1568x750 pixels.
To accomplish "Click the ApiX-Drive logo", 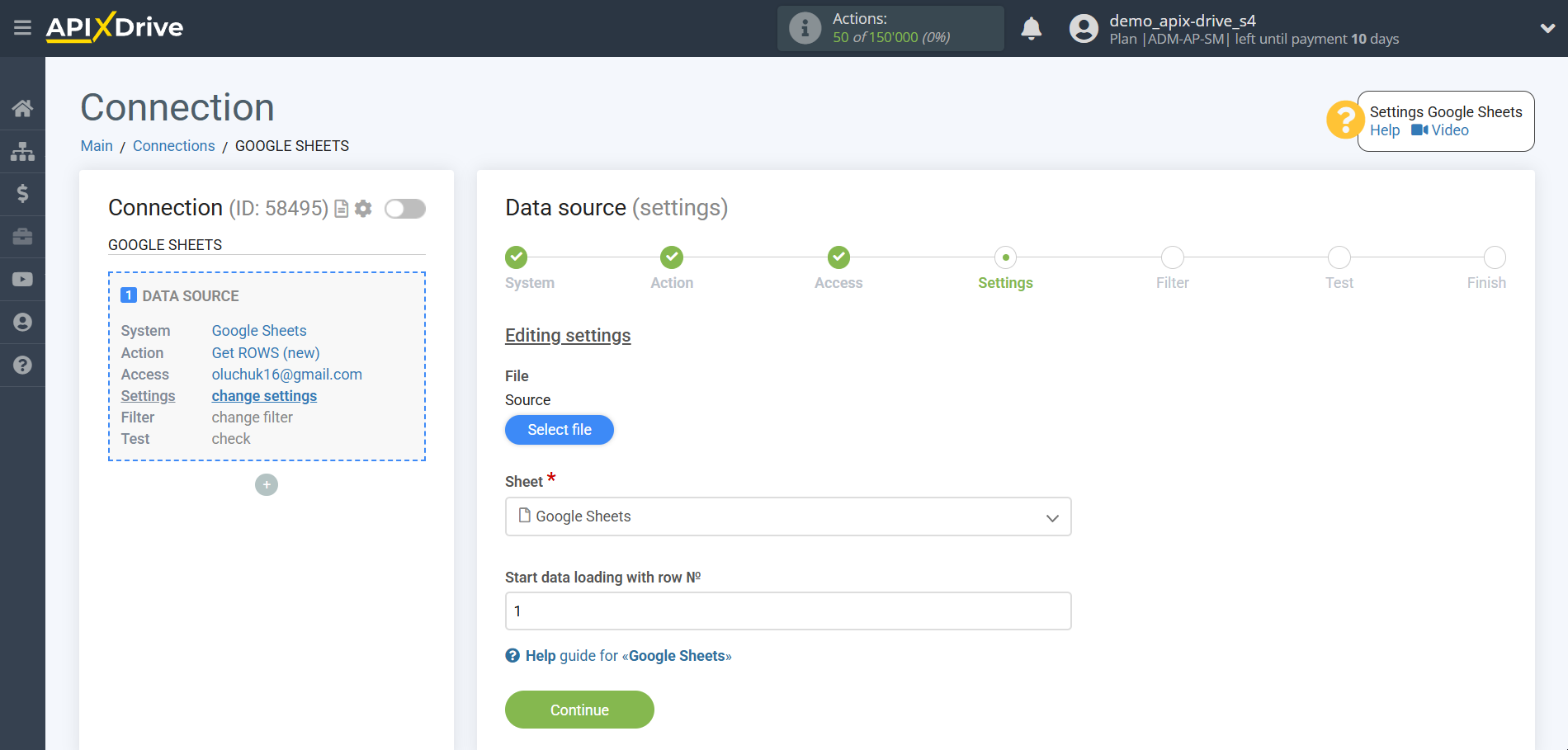I will tap(115, 27).
